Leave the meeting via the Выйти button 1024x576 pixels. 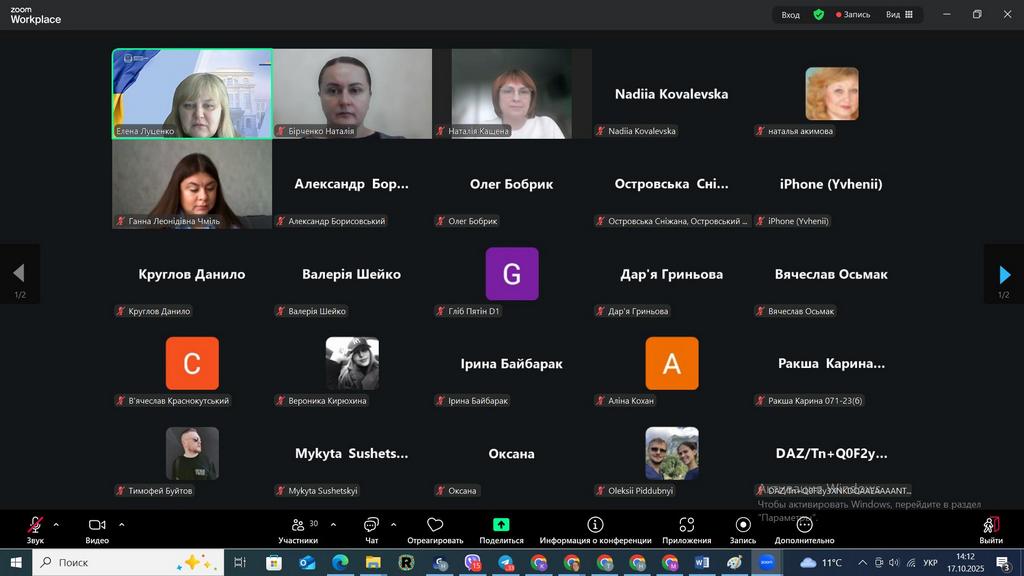991,527
